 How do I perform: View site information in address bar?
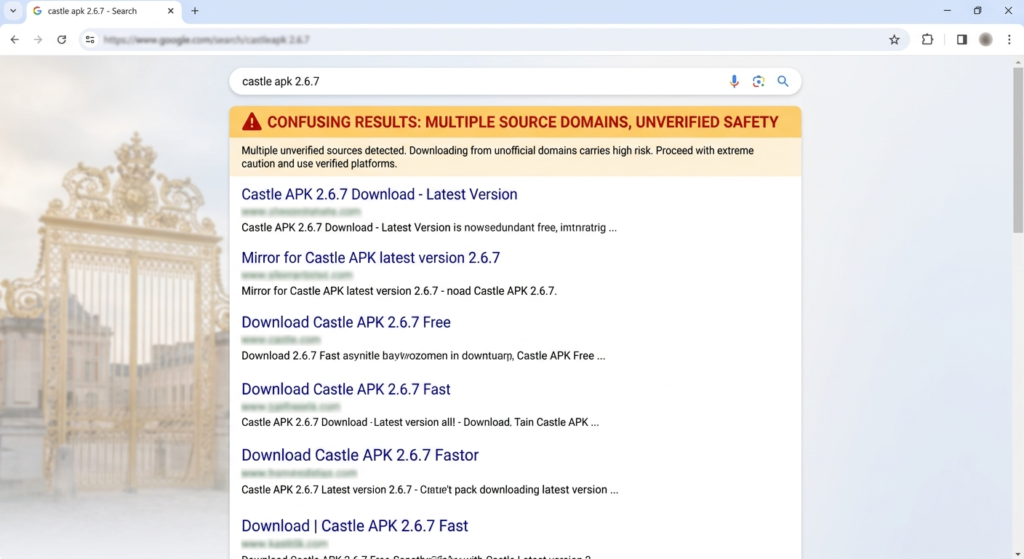click(x=90, y=40)
